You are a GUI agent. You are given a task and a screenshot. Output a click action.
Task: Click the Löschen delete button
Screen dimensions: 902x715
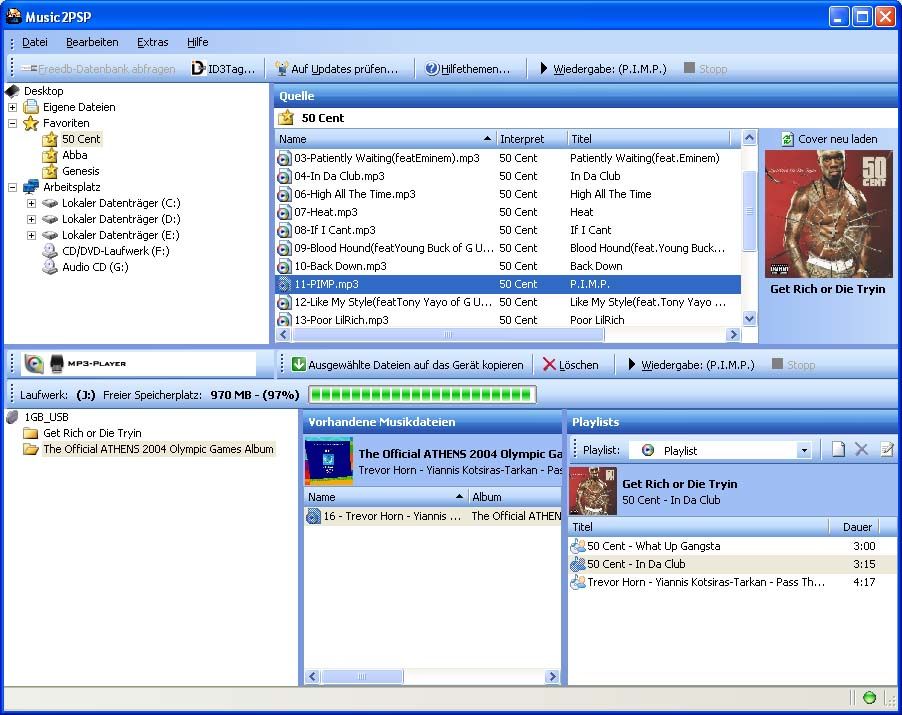coord(570,365)
